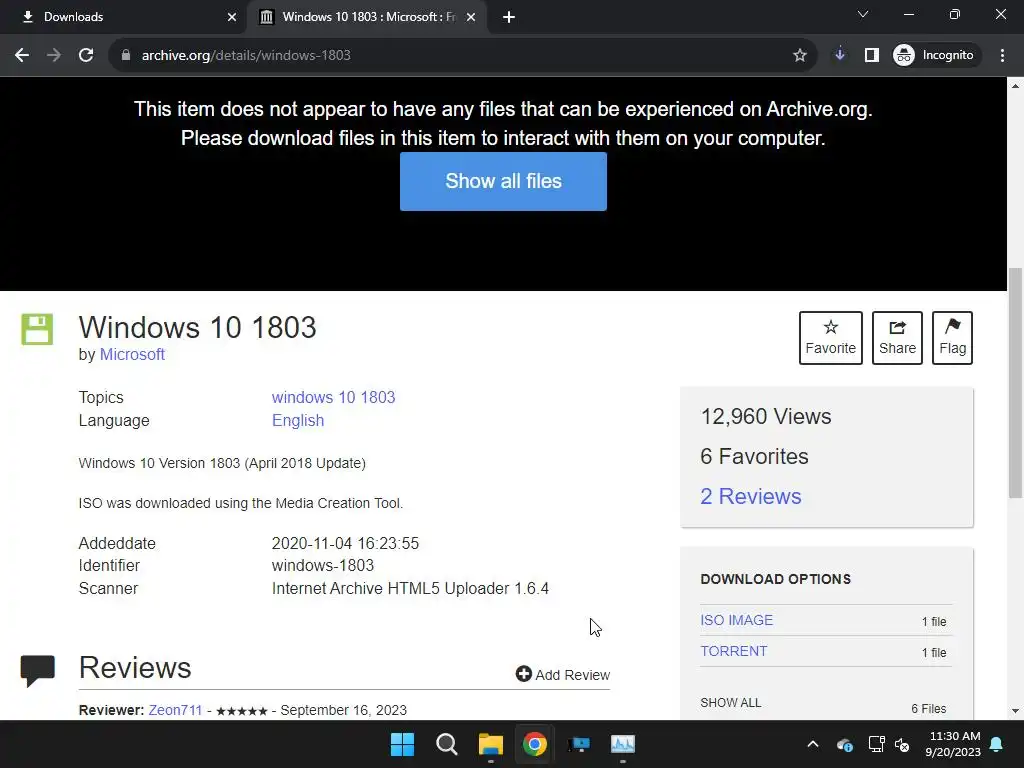This screenshot has height=768, width=1024.
Task: Click the scrollbar up arrow
Action: [1016, 86]
